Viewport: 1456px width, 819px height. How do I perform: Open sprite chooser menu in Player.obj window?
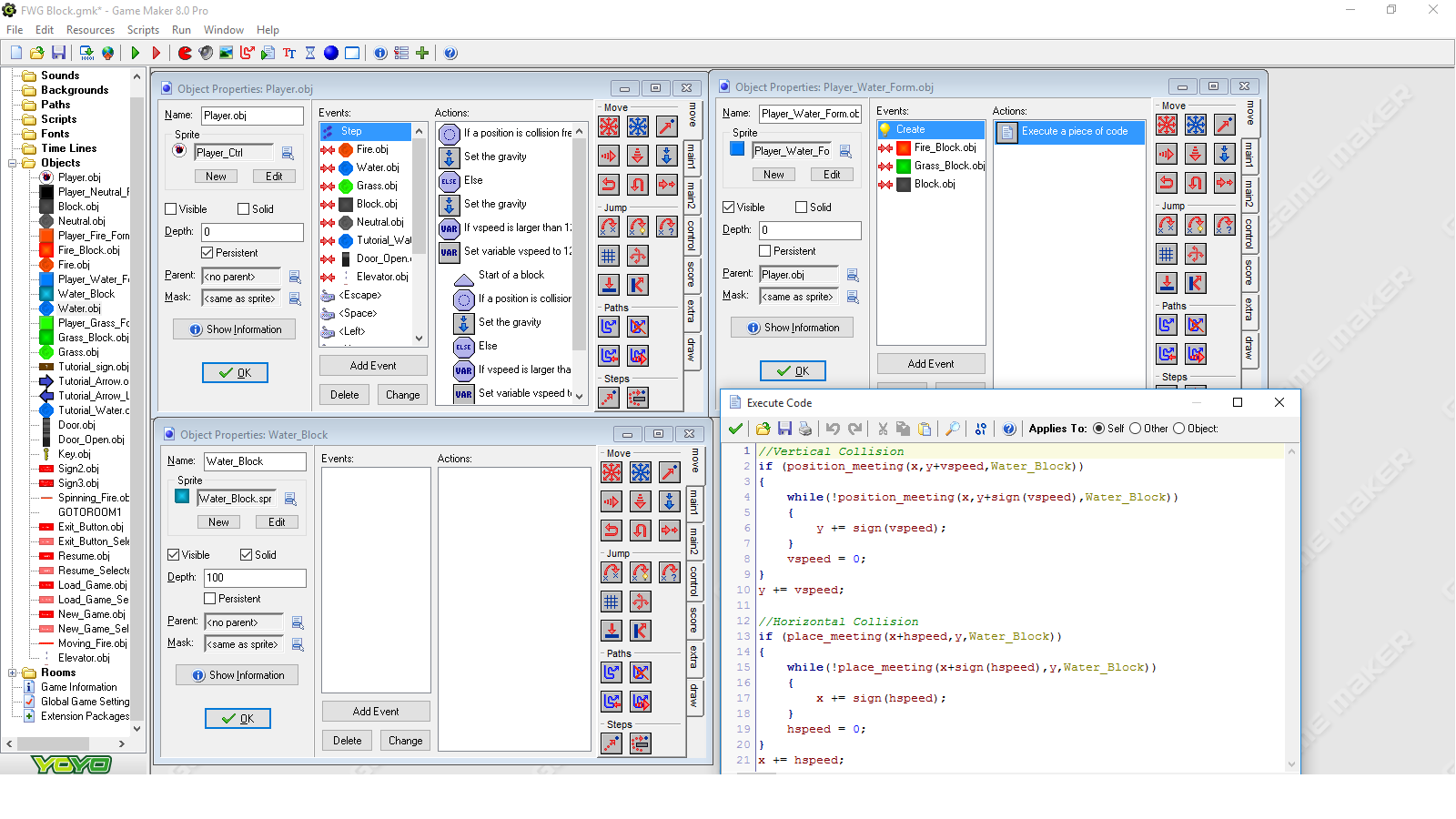point(288,153)
